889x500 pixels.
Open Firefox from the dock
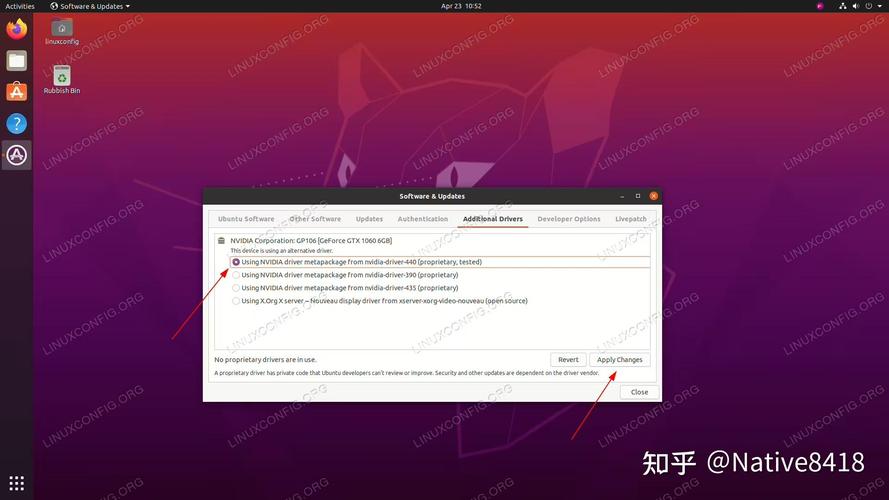pyautogui.click(x=16, y=29)
